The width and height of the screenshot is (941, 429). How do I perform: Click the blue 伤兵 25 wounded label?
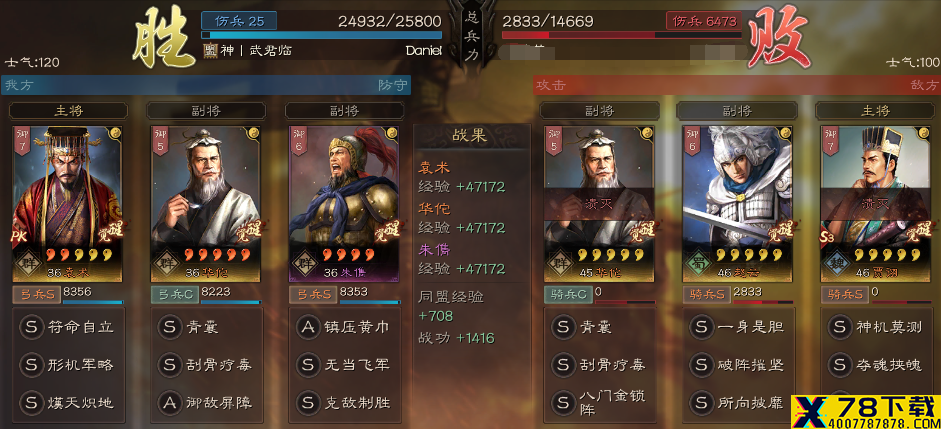click(239, 22)
